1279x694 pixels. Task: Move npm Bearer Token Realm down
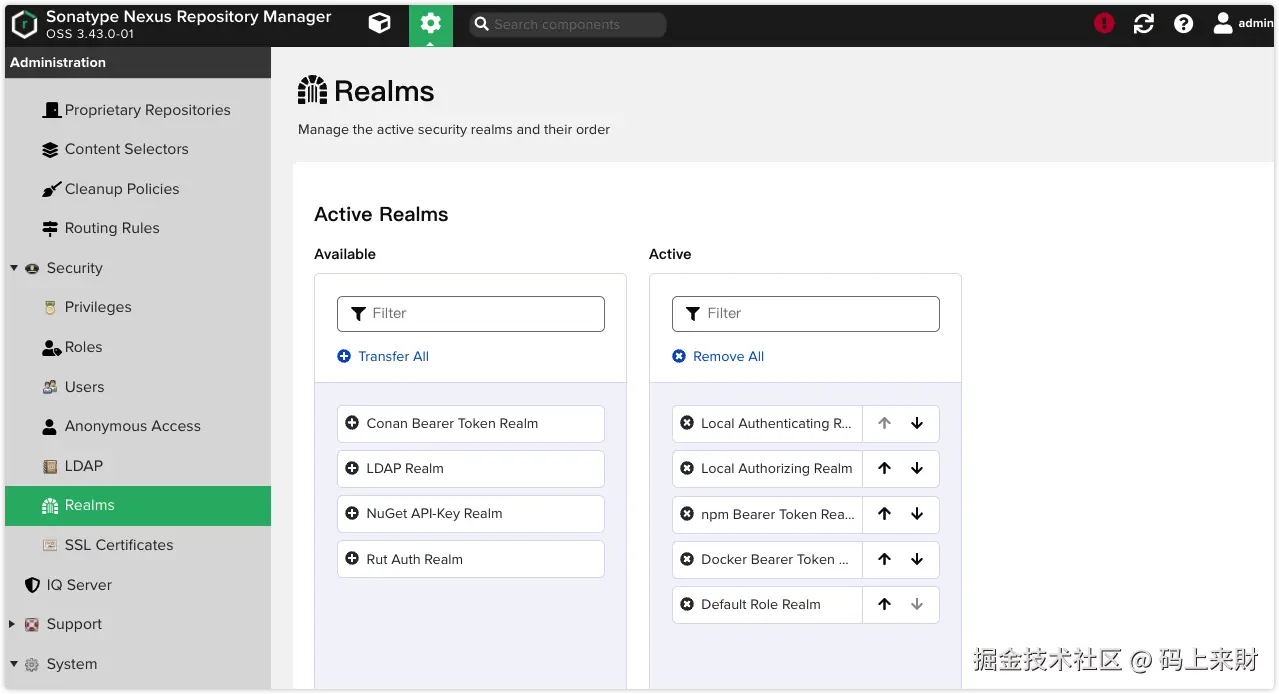(x=917, y=514)
